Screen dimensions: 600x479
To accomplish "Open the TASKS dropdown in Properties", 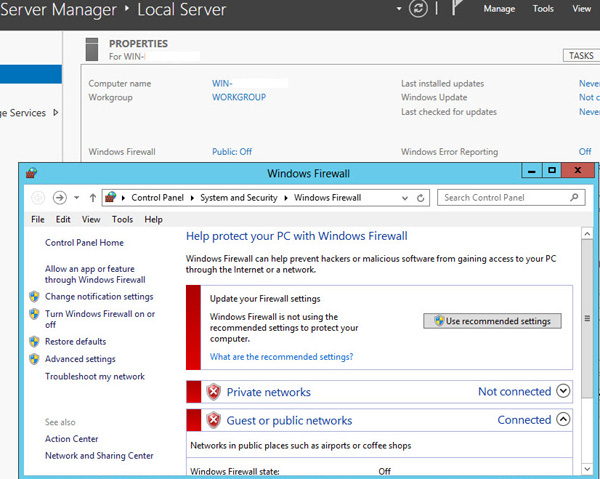I will tap(581, 55).
